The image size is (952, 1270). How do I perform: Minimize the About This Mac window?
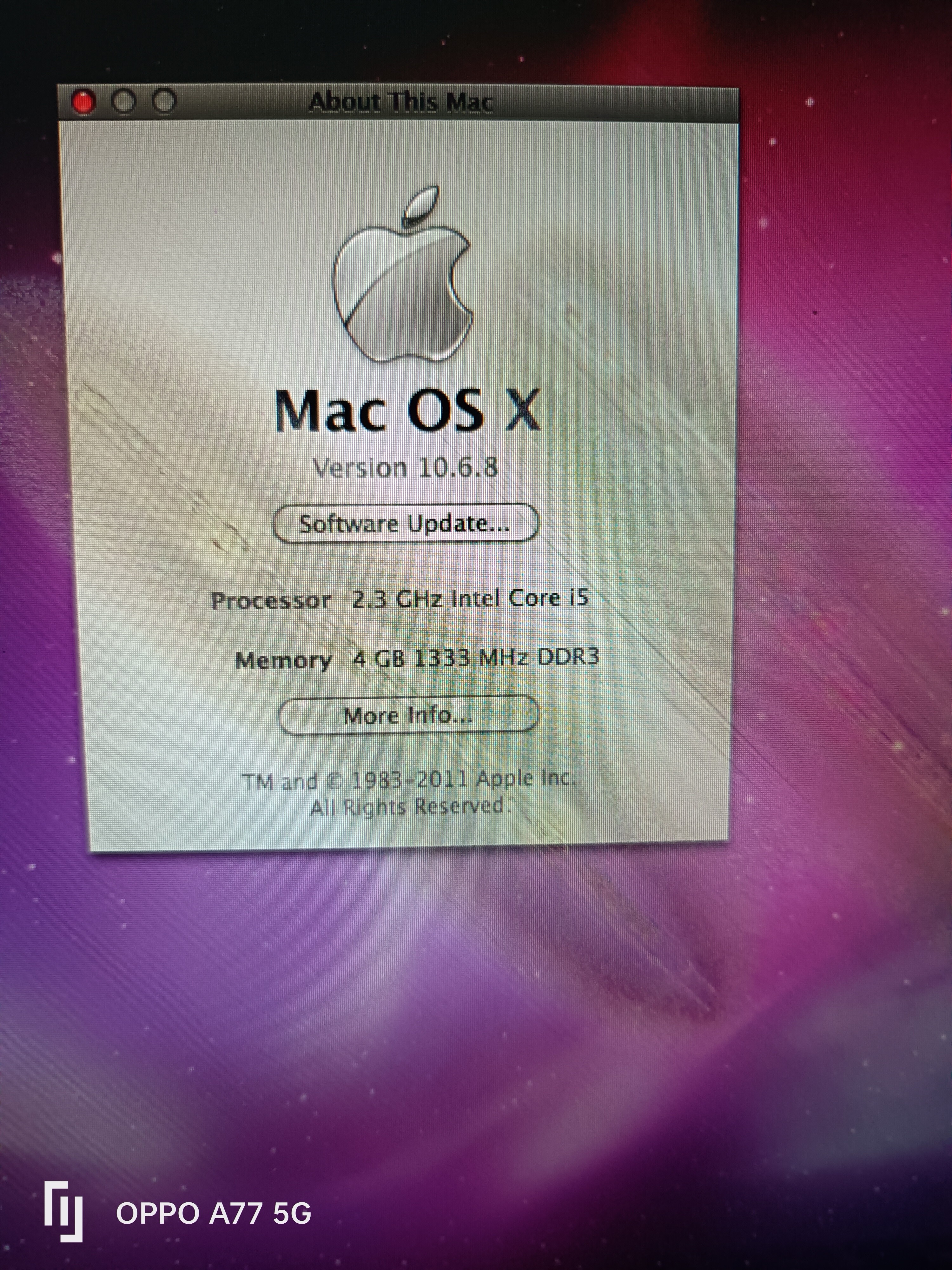click(x=123, y=102)
